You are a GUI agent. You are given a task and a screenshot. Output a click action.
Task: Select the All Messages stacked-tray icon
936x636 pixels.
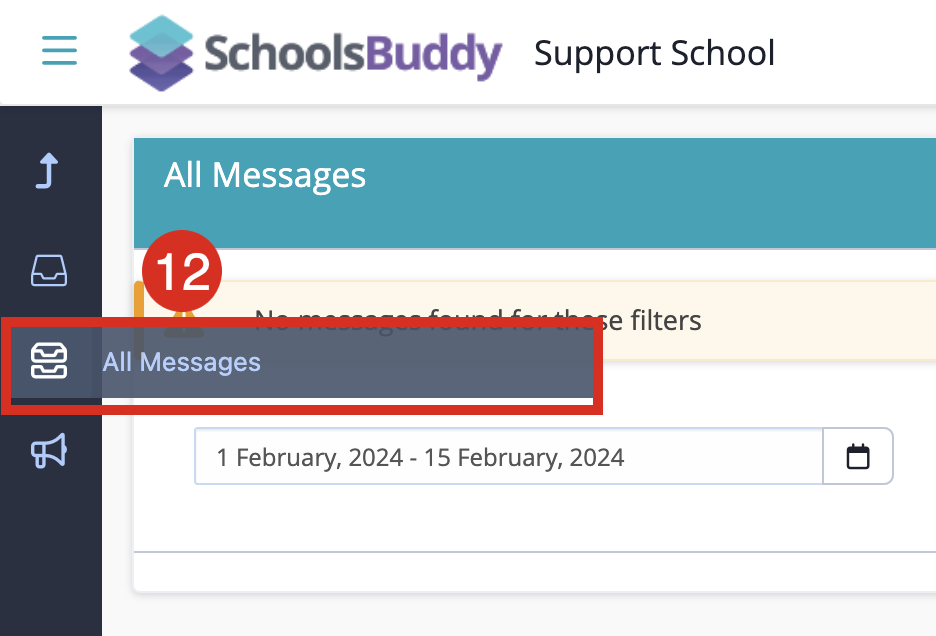[49, 361]
